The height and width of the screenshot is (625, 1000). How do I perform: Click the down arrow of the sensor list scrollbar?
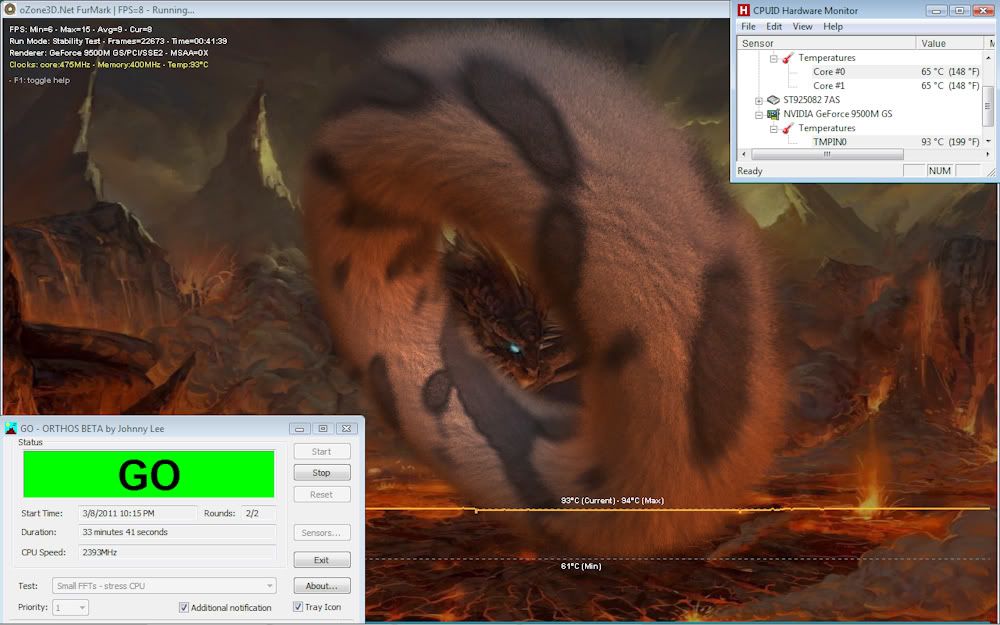point(989,141)
